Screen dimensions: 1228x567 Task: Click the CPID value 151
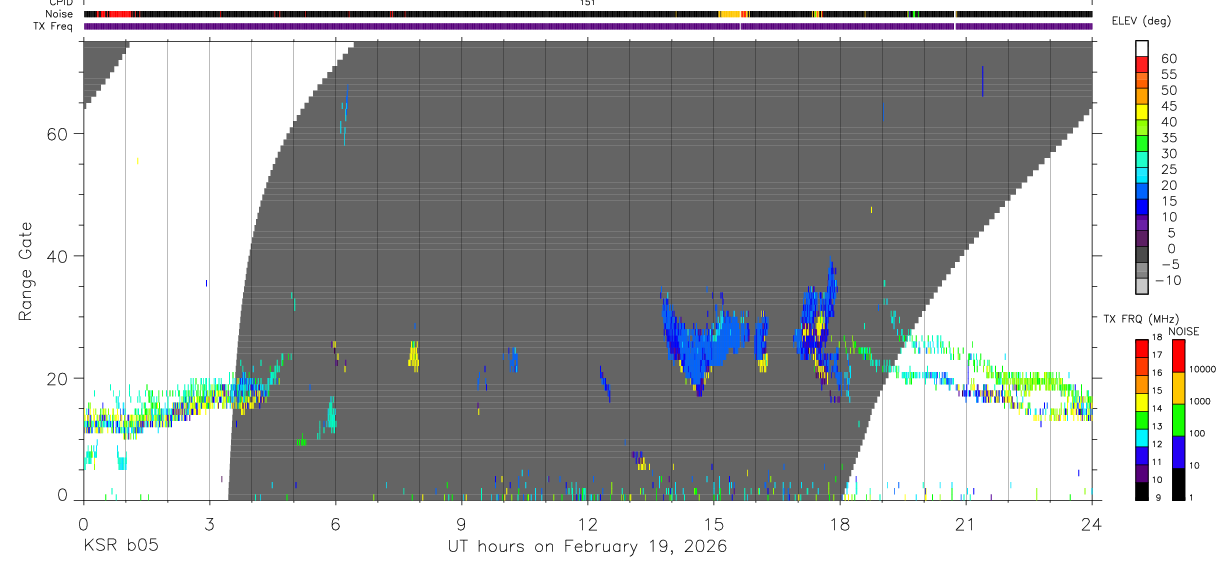point(587,3)
